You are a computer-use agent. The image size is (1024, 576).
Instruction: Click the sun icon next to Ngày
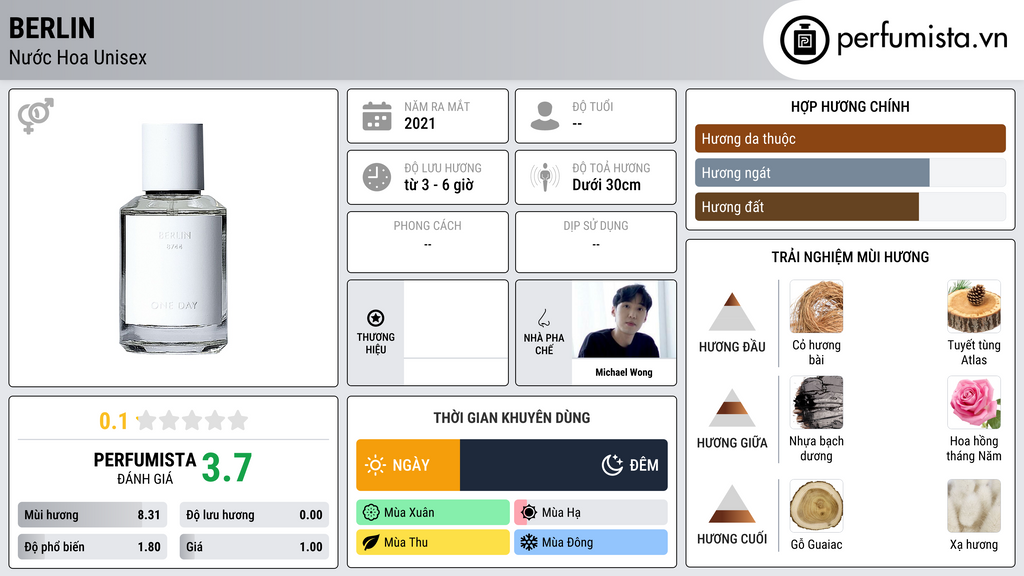coord(376,465)
